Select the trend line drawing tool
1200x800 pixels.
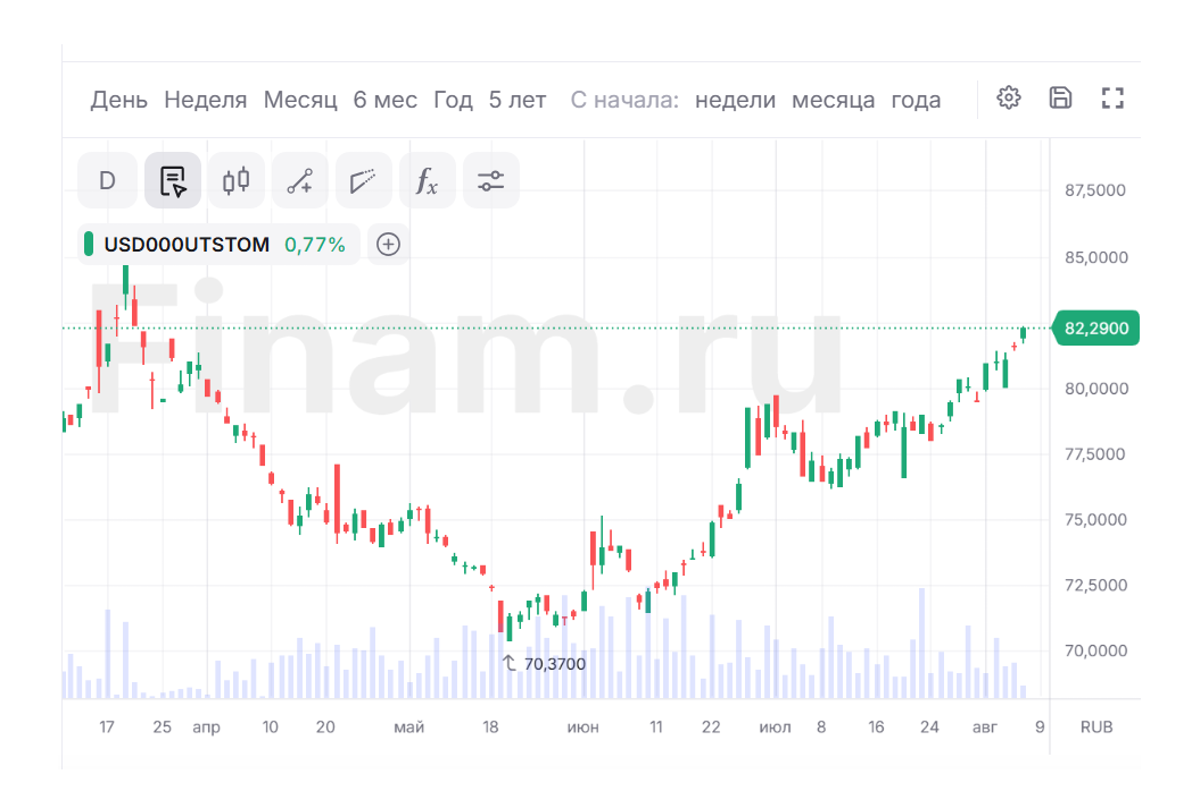pyautogui.click(x=300, y=181)
